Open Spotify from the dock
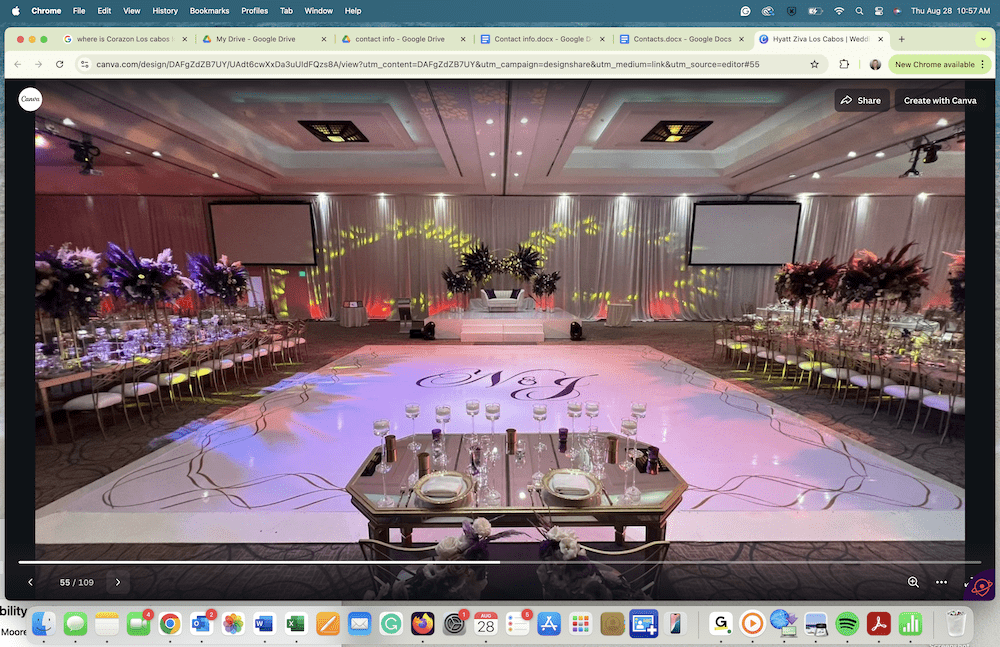1000x647 pixels. click(x=847, y=623)
